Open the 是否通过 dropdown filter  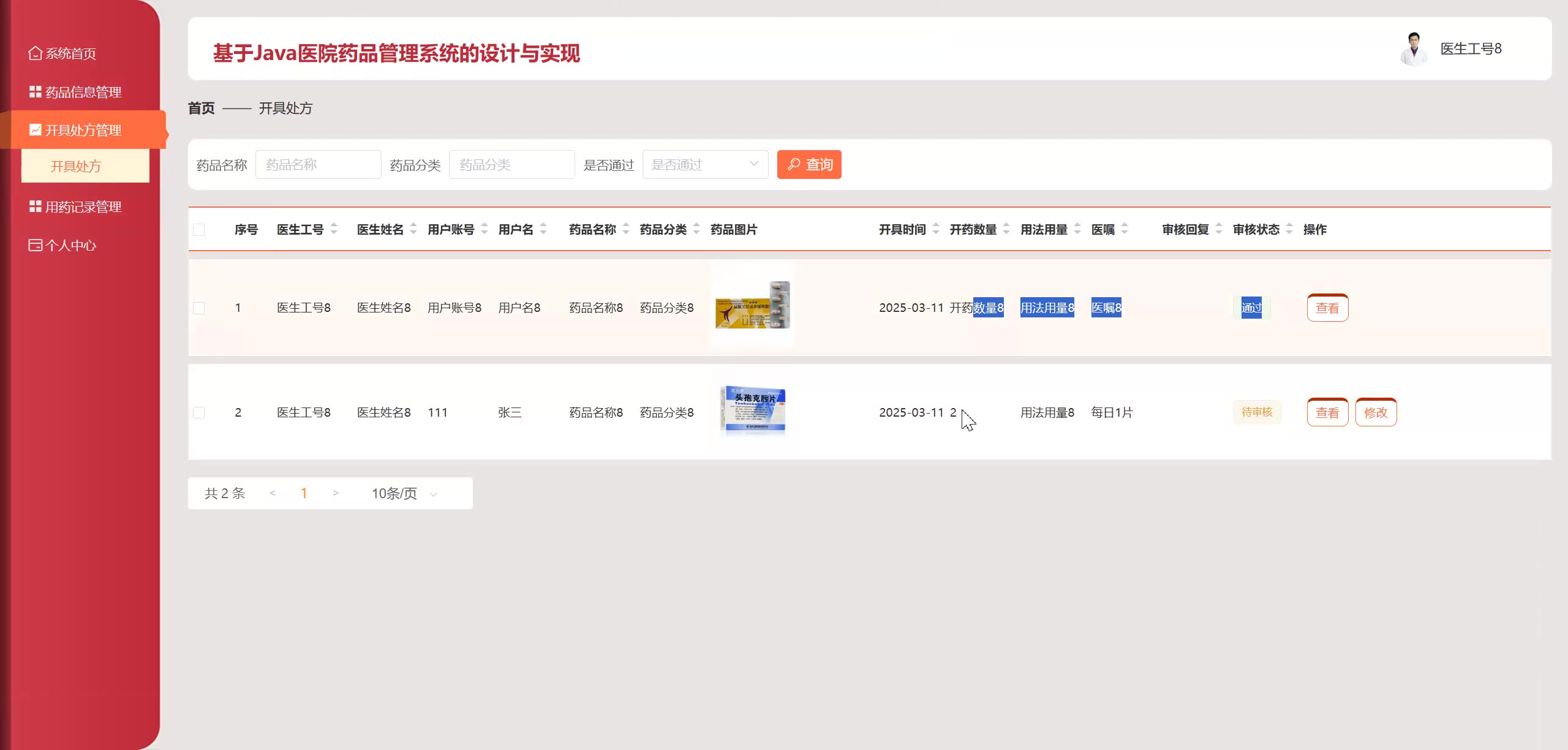coord(704,164)
